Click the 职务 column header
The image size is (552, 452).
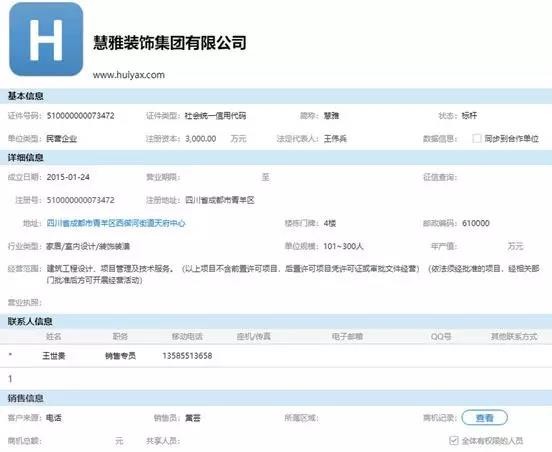click(120, 337)
